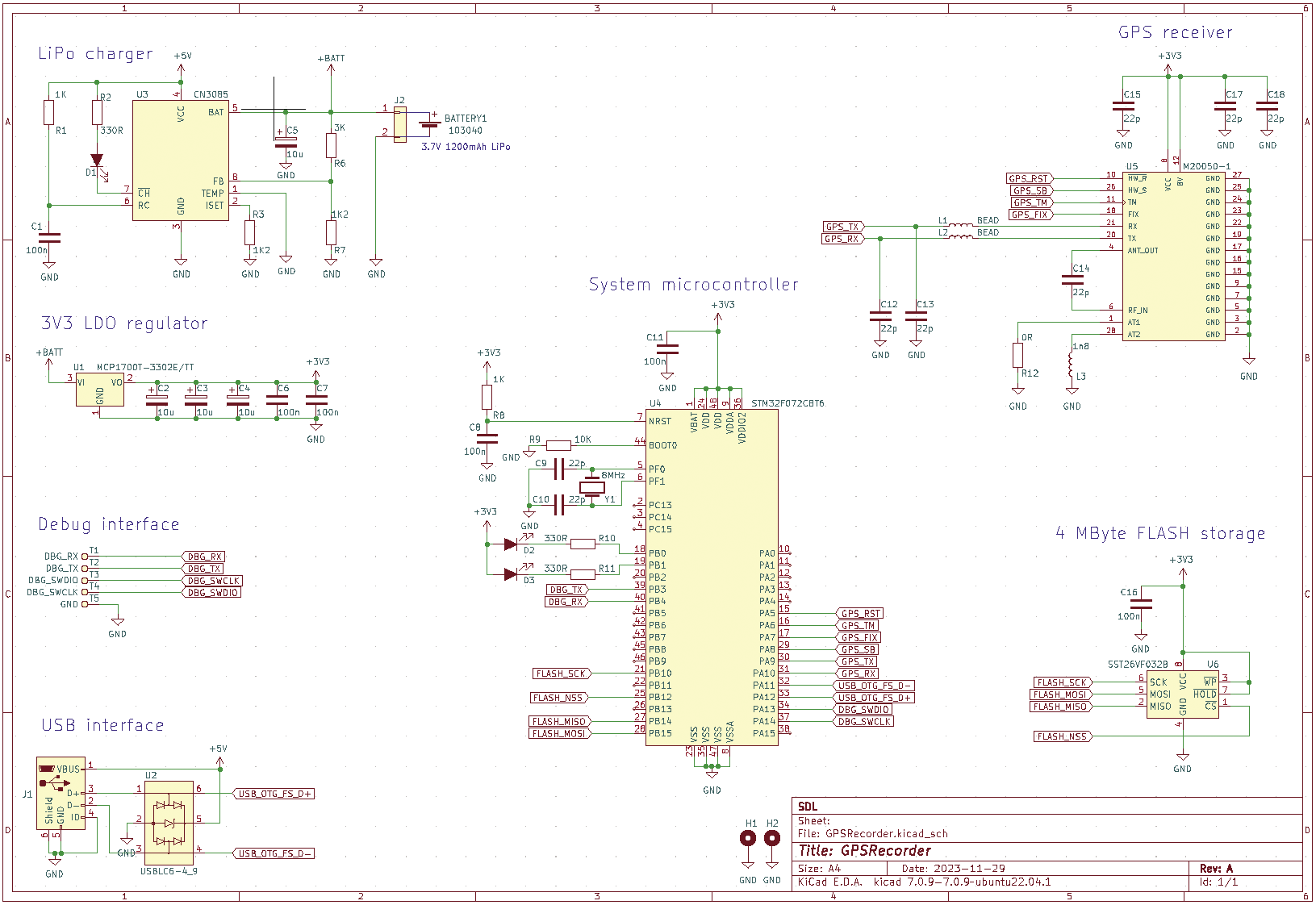This screenshot has width=1316, height=905.
Task: Select battery connector J2
Action: [x=400, y=126]
